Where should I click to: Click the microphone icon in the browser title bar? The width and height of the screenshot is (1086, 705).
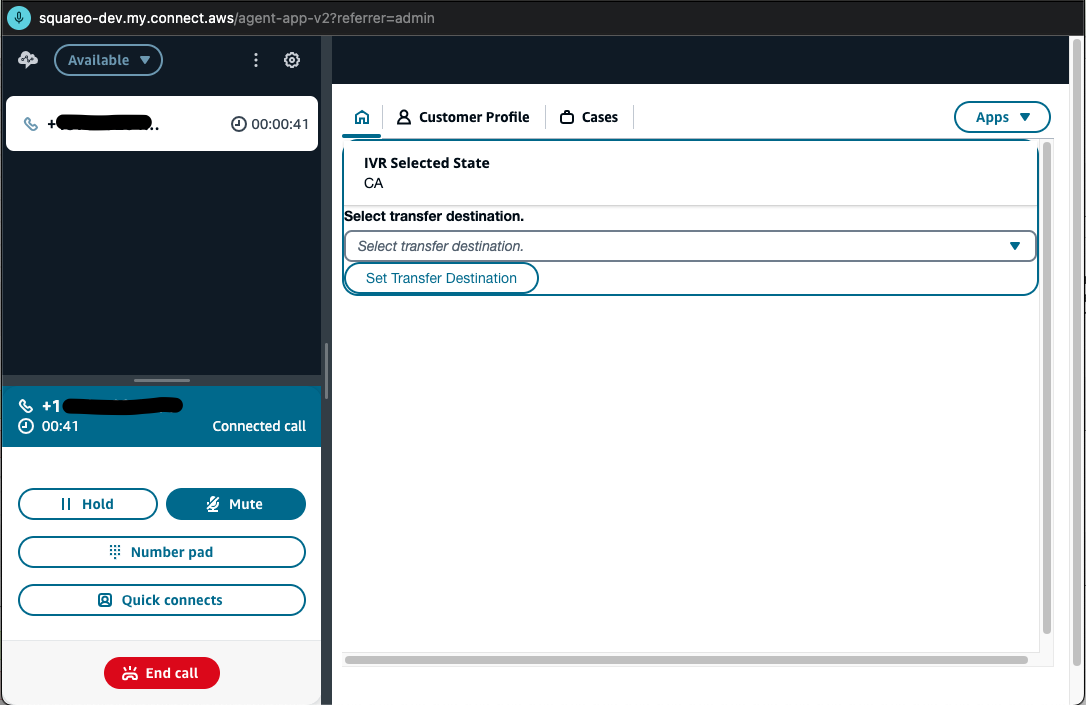[18, 17]
